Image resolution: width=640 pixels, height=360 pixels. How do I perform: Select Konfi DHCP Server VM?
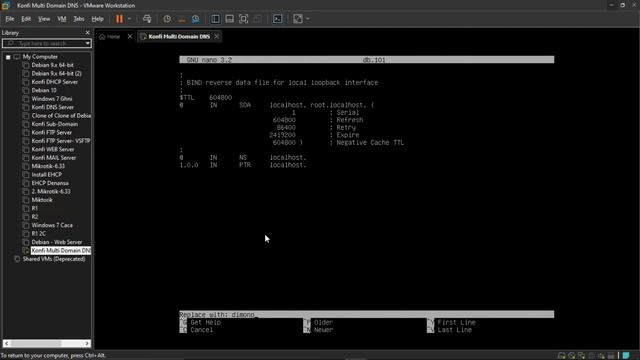55,82
